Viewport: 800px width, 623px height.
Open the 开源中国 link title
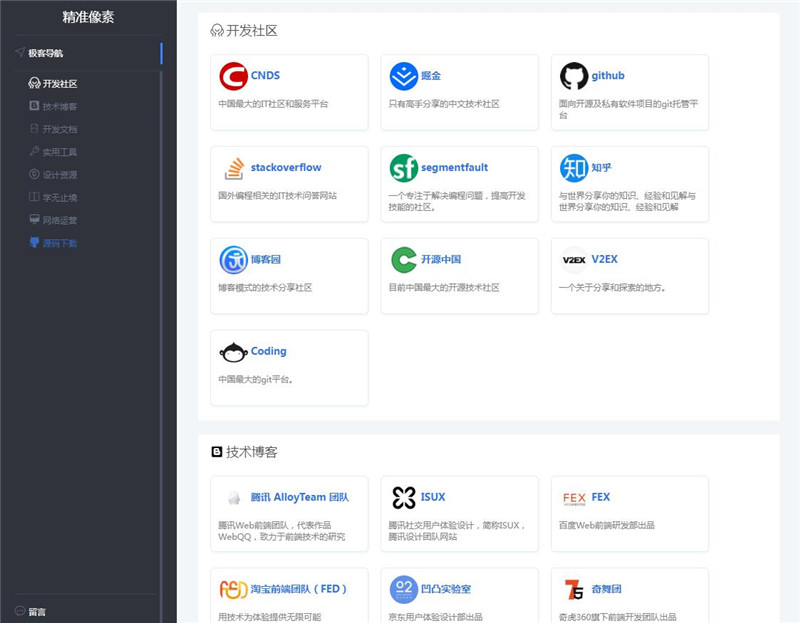click(440, 259)
